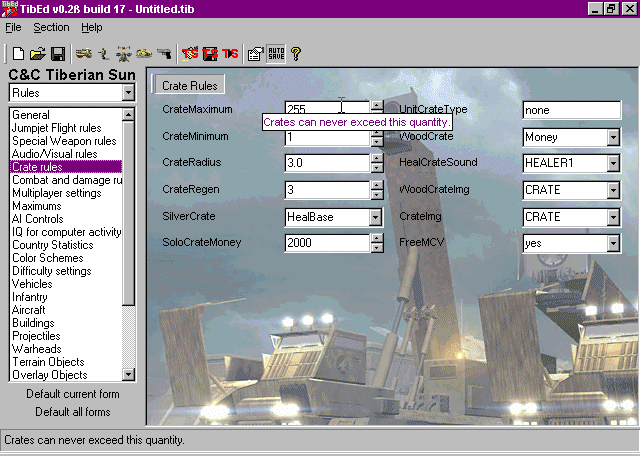
Task: Toggle the Auto Save toolbar button
Action: 276,53
